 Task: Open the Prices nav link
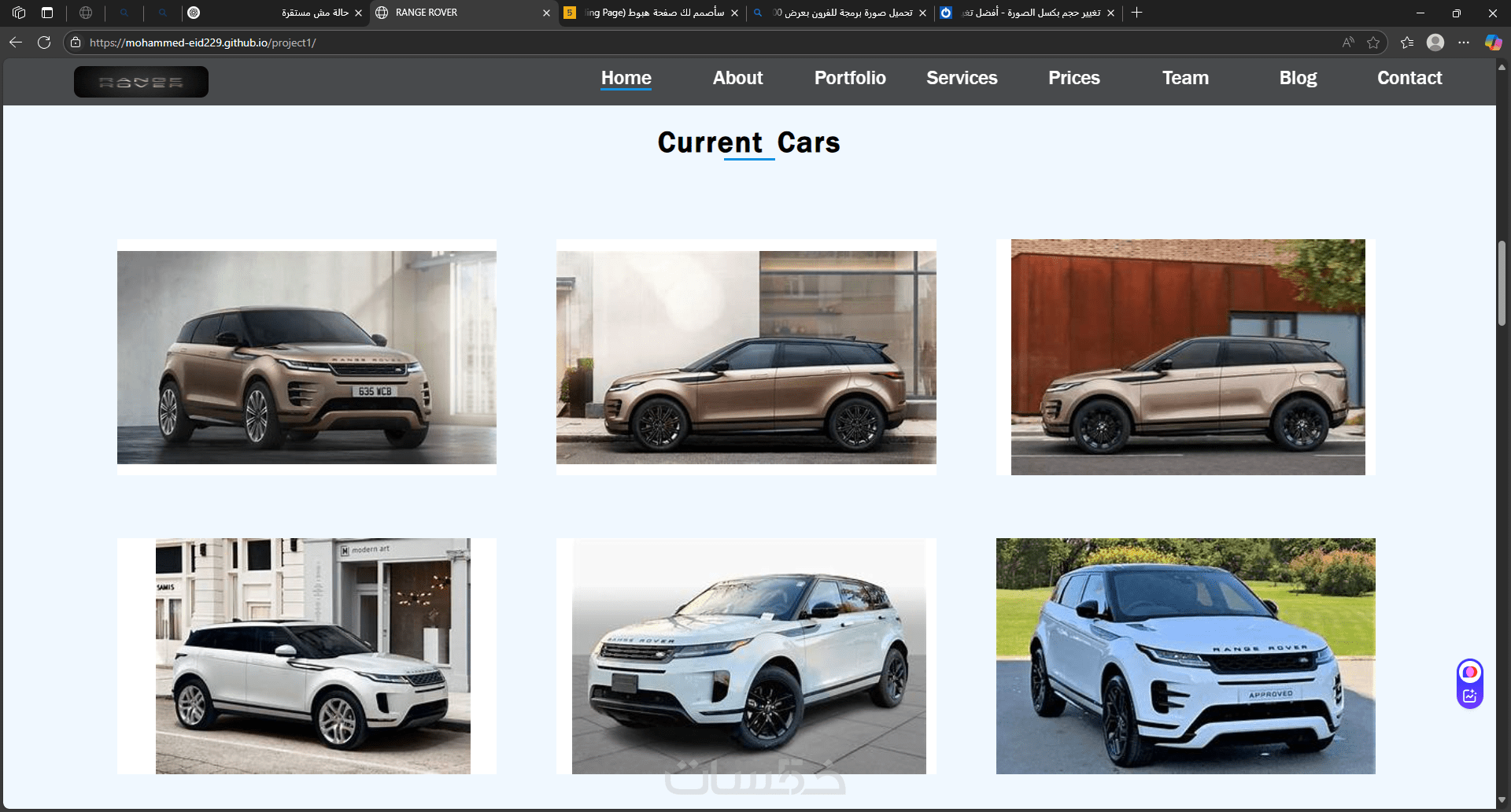tap(1074, 78)
